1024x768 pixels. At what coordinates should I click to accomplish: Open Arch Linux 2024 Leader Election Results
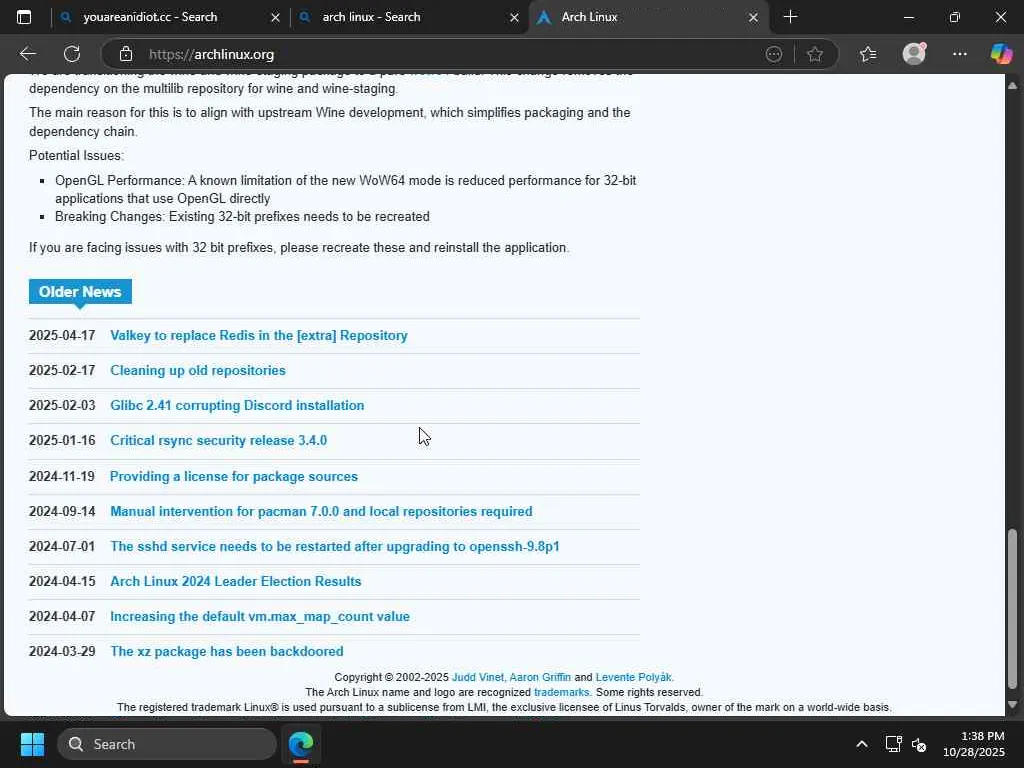click(x=236, y=581)
